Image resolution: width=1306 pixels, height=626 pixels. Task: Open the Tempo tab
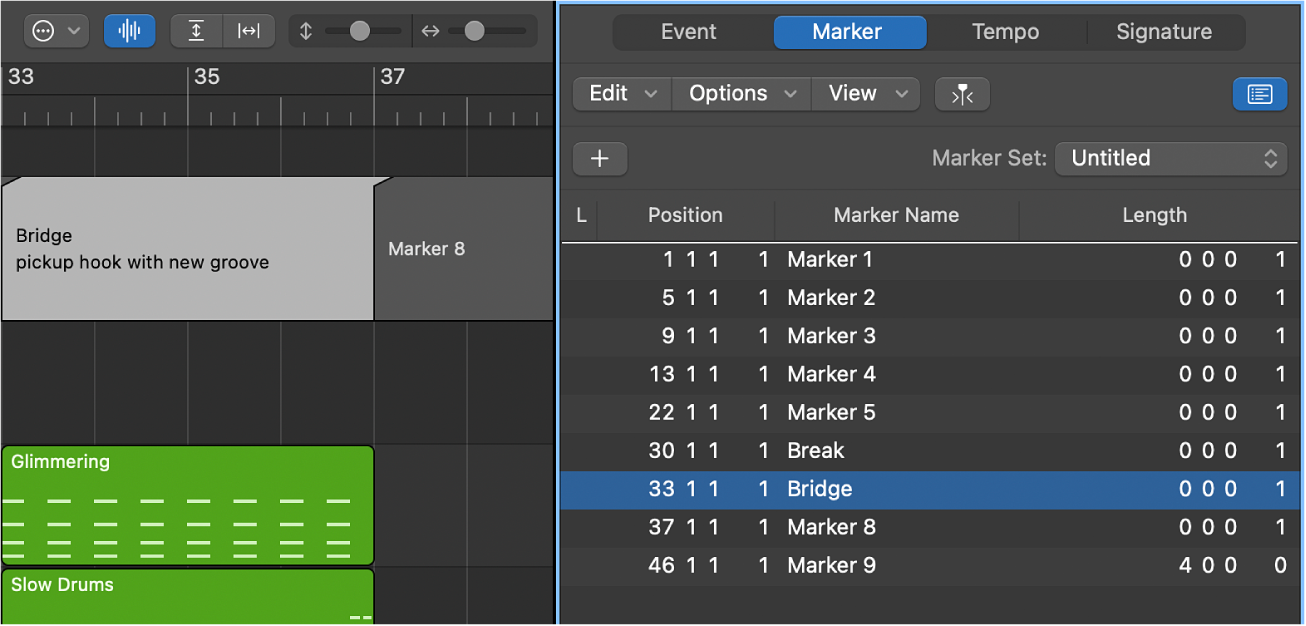[x=1005, y=31]
